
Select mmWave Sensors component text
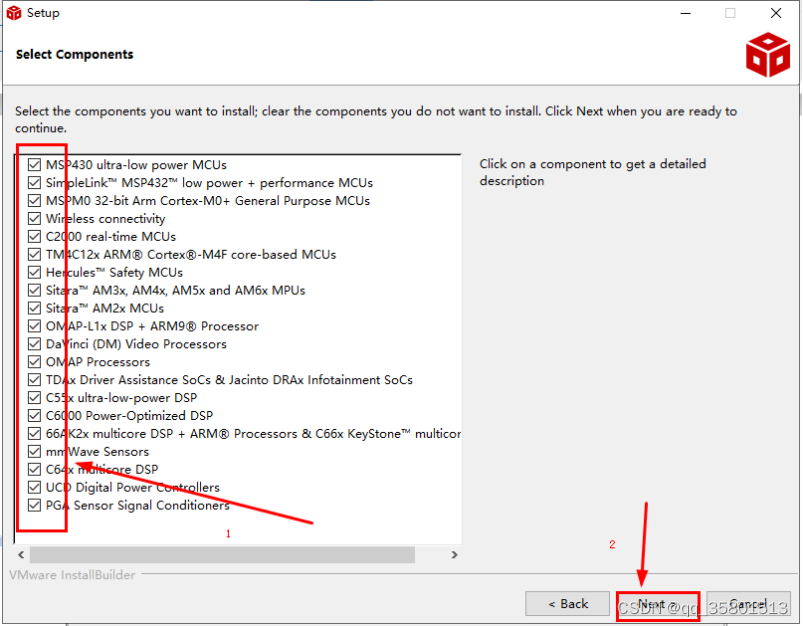coord(97,452)
